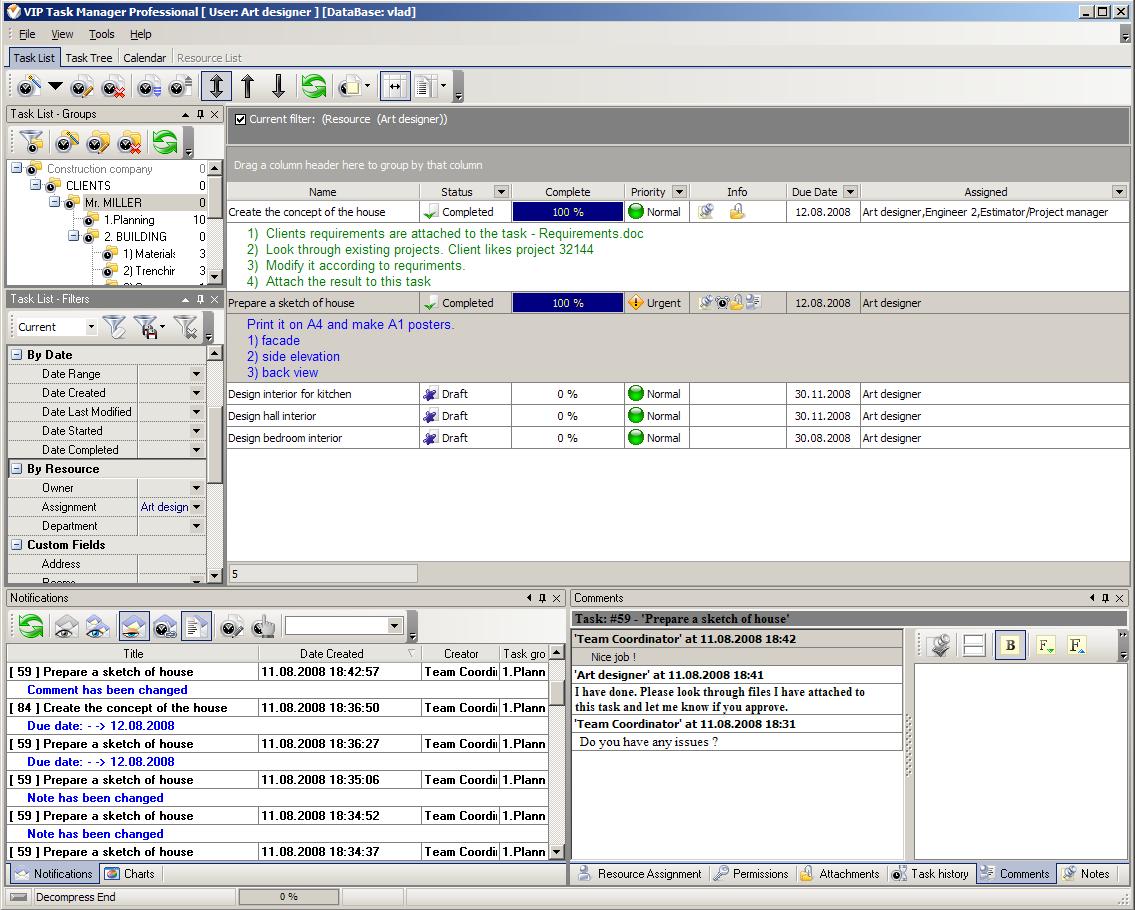Screen dimensions: 1135x910
Task: Switch to the Calendar tab
Action: (144, 58)
